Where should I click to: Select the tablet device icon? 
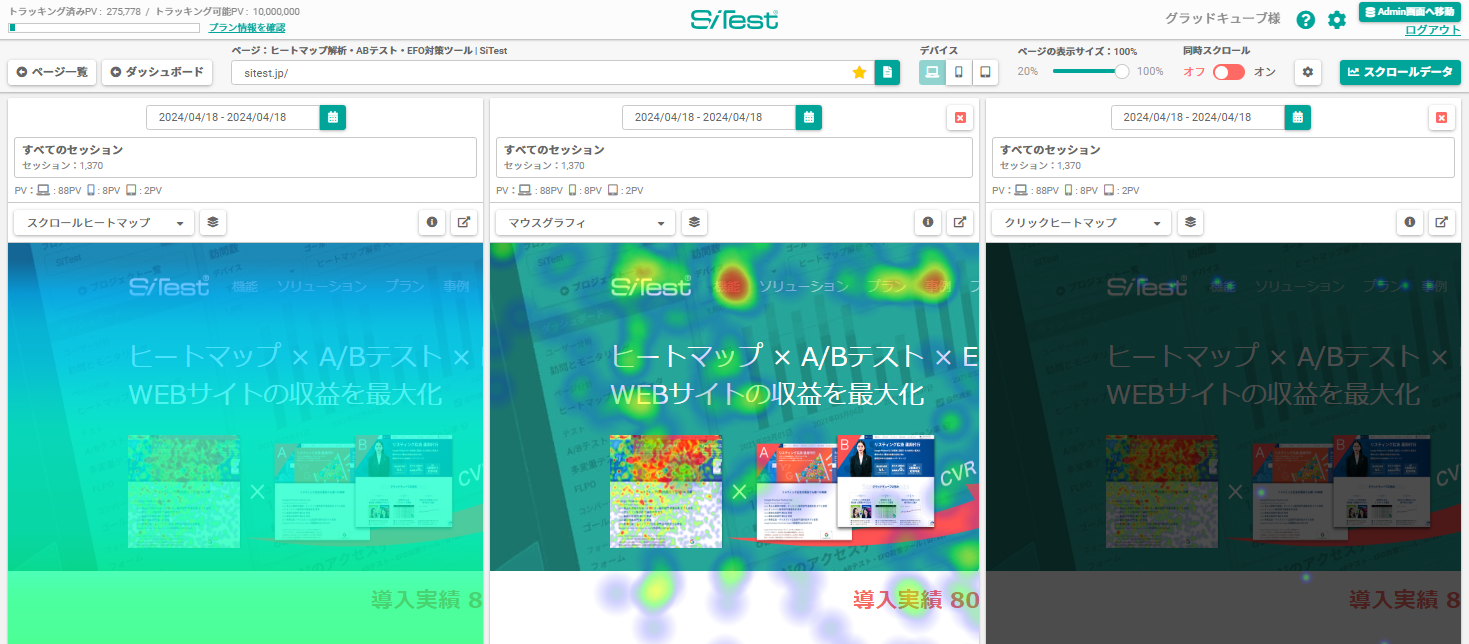tap(986, 72)
